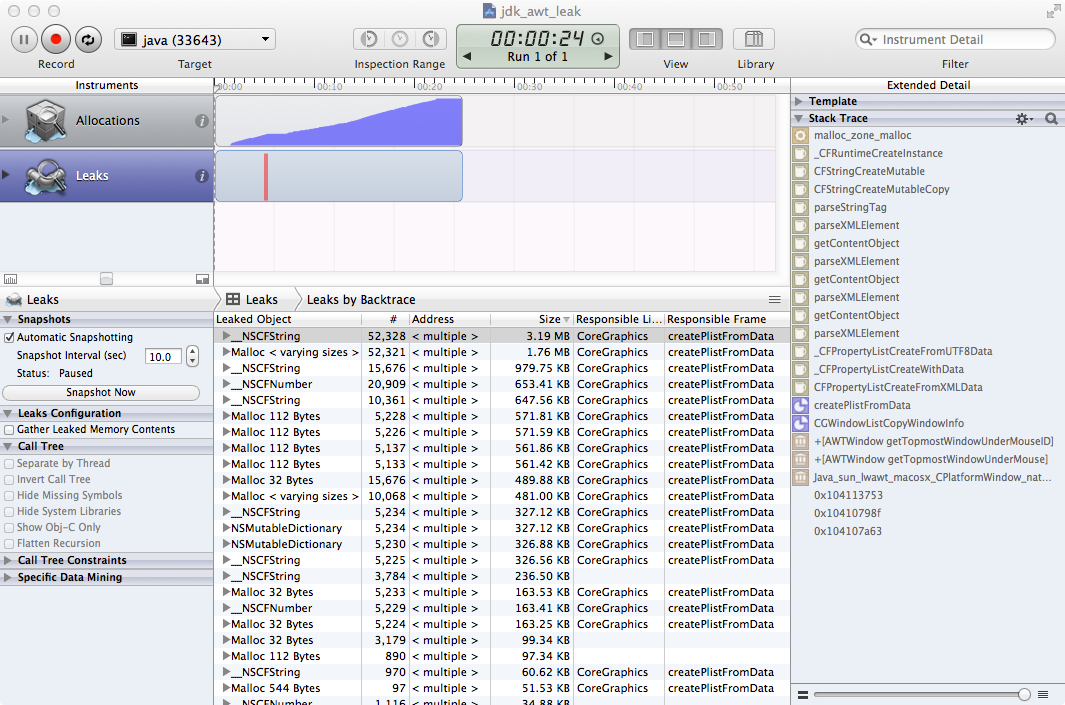Select Leaks by Backtrace breadcrumb

coord(360,300)
